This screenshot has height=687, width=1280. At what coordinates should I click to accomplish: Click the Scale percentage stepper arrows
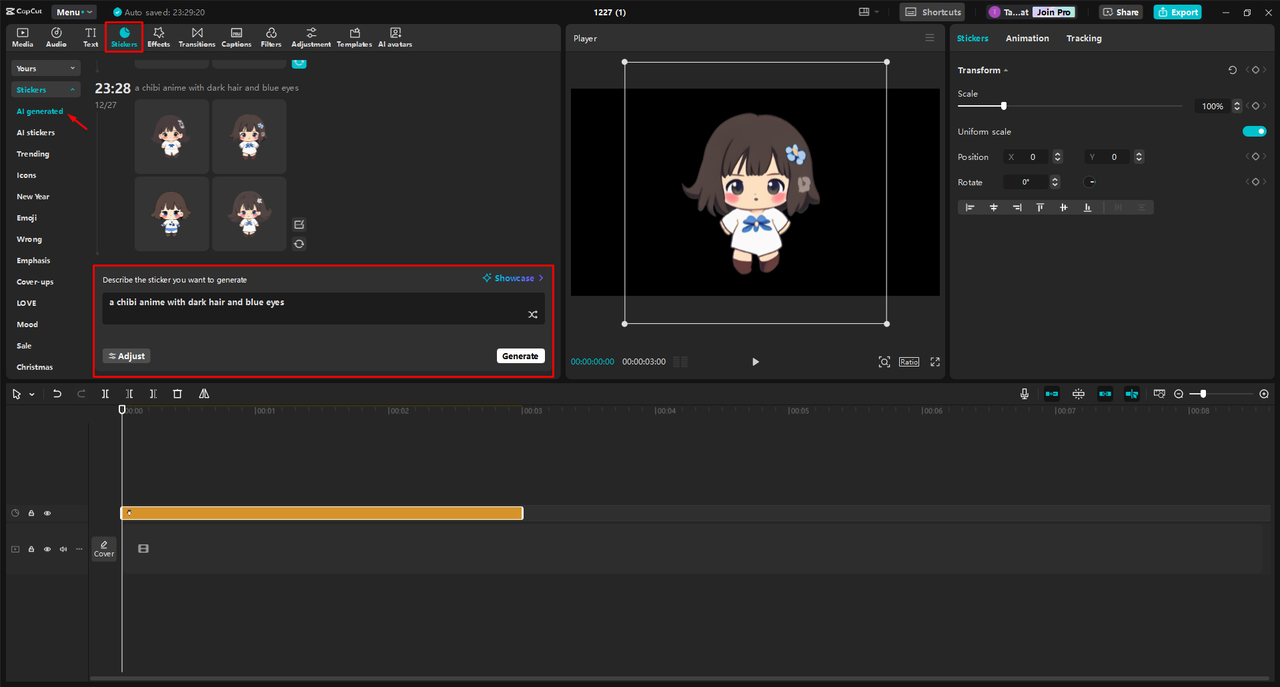pos(1237,106)
